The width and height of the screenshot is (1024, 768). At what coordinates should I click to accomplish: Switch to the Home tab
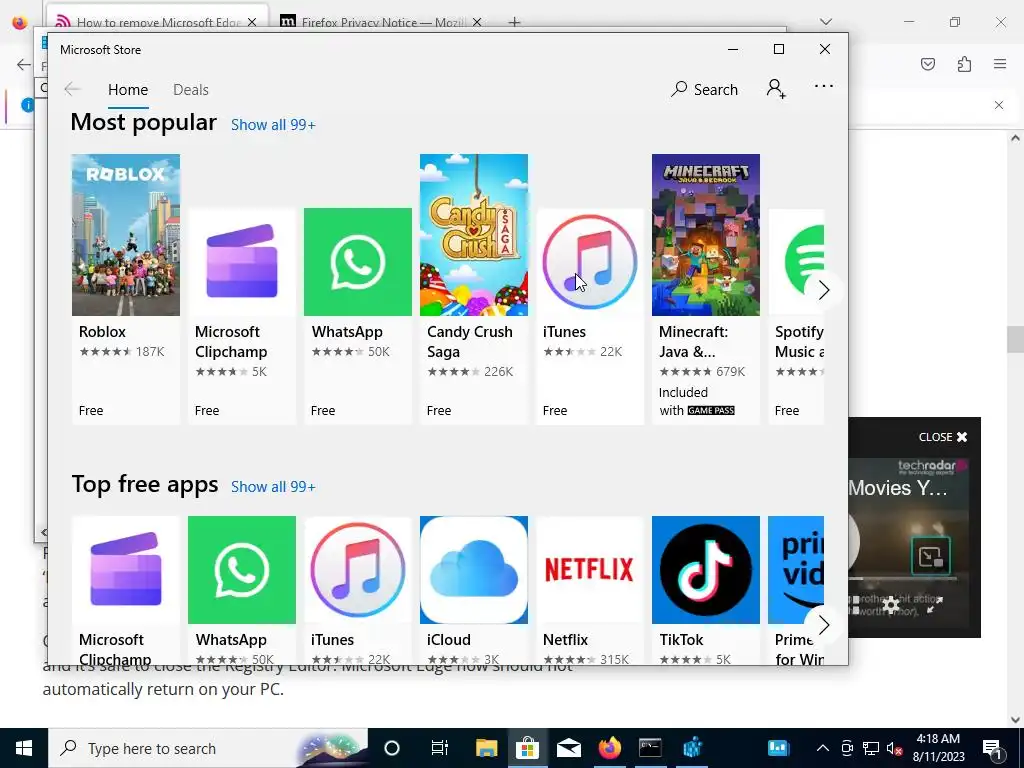(128, 89)
